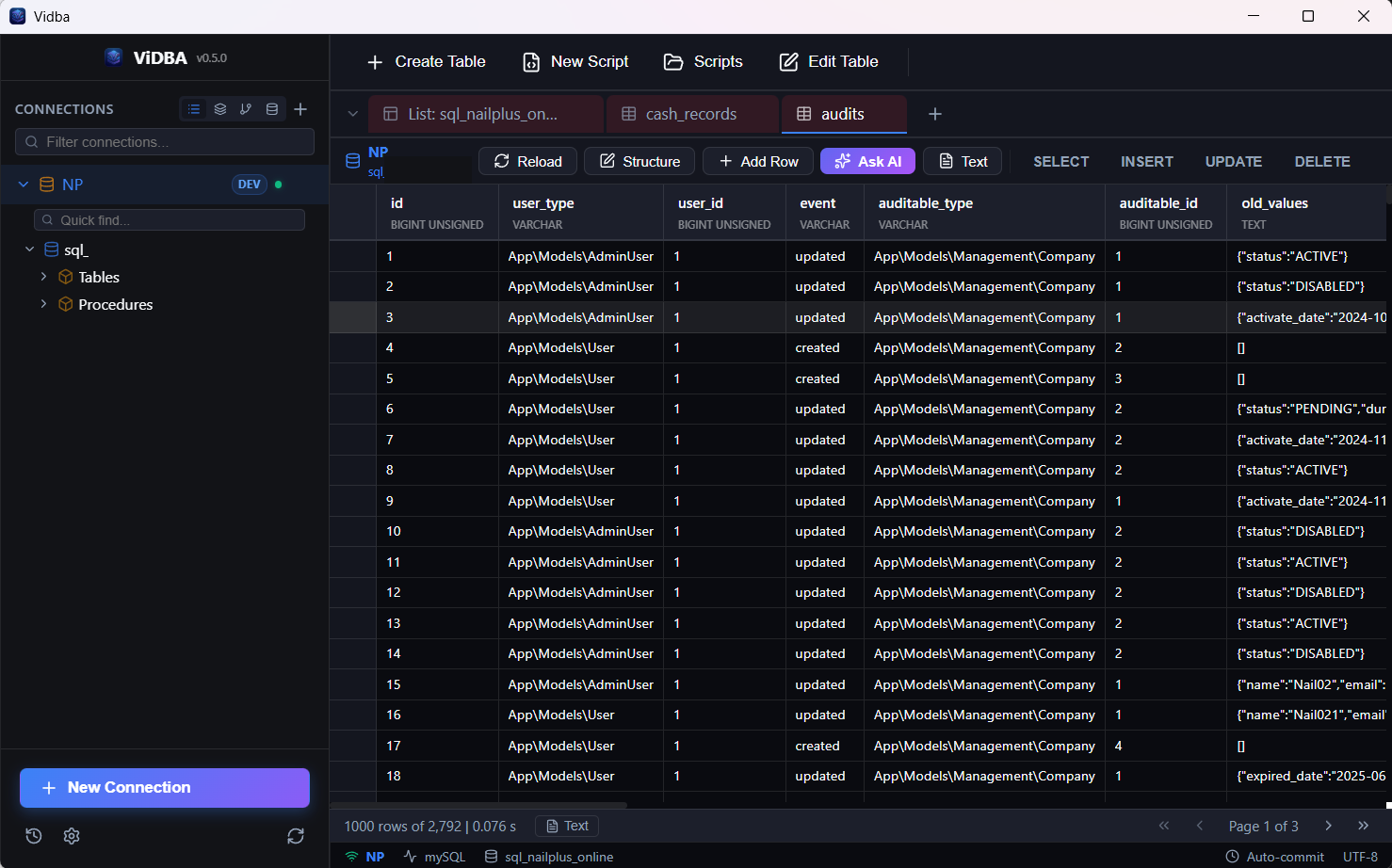Image resolution: width=1392 pixels, height=868 pixels.
Task: Click the user_id column header
Action: [x=724, y=212]
